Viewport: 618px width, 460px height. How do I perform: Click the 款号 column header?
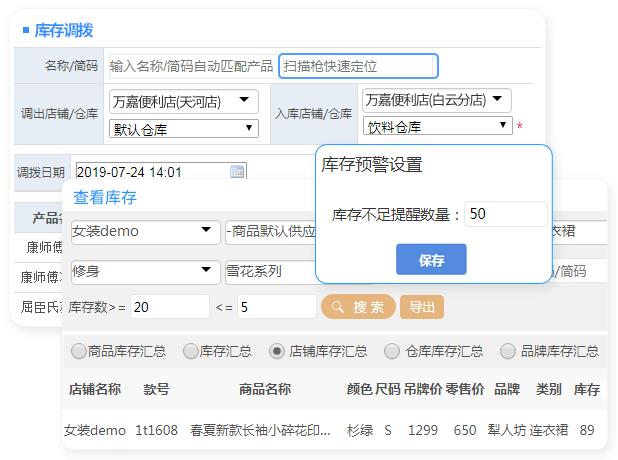[156, 389]
